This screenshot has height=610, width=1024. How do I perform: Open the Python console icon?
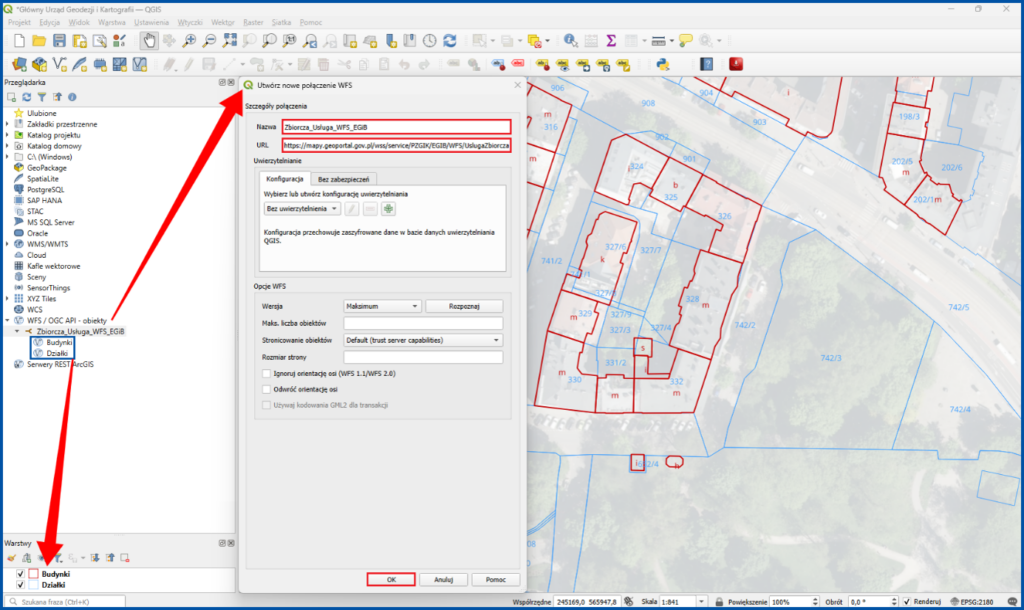(x=663, y=64)
